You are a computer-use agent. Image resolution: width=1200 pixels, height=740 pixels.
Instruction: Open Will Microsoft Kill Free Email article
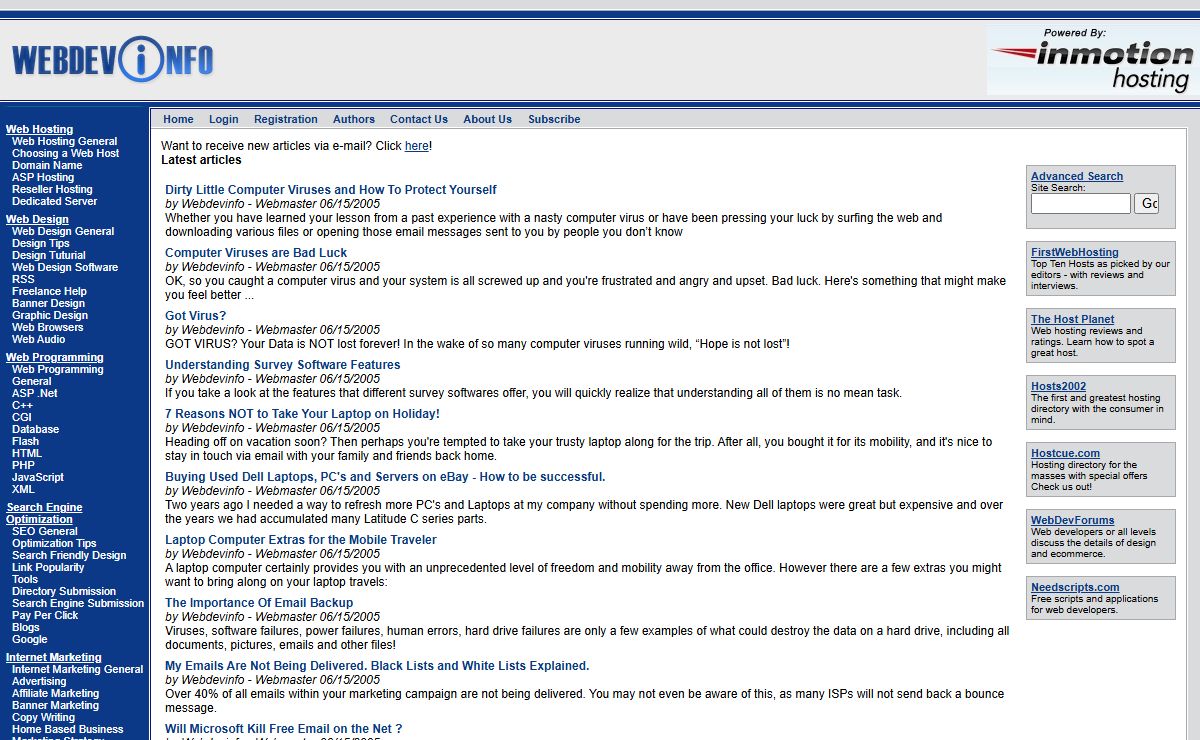point(284,729)
